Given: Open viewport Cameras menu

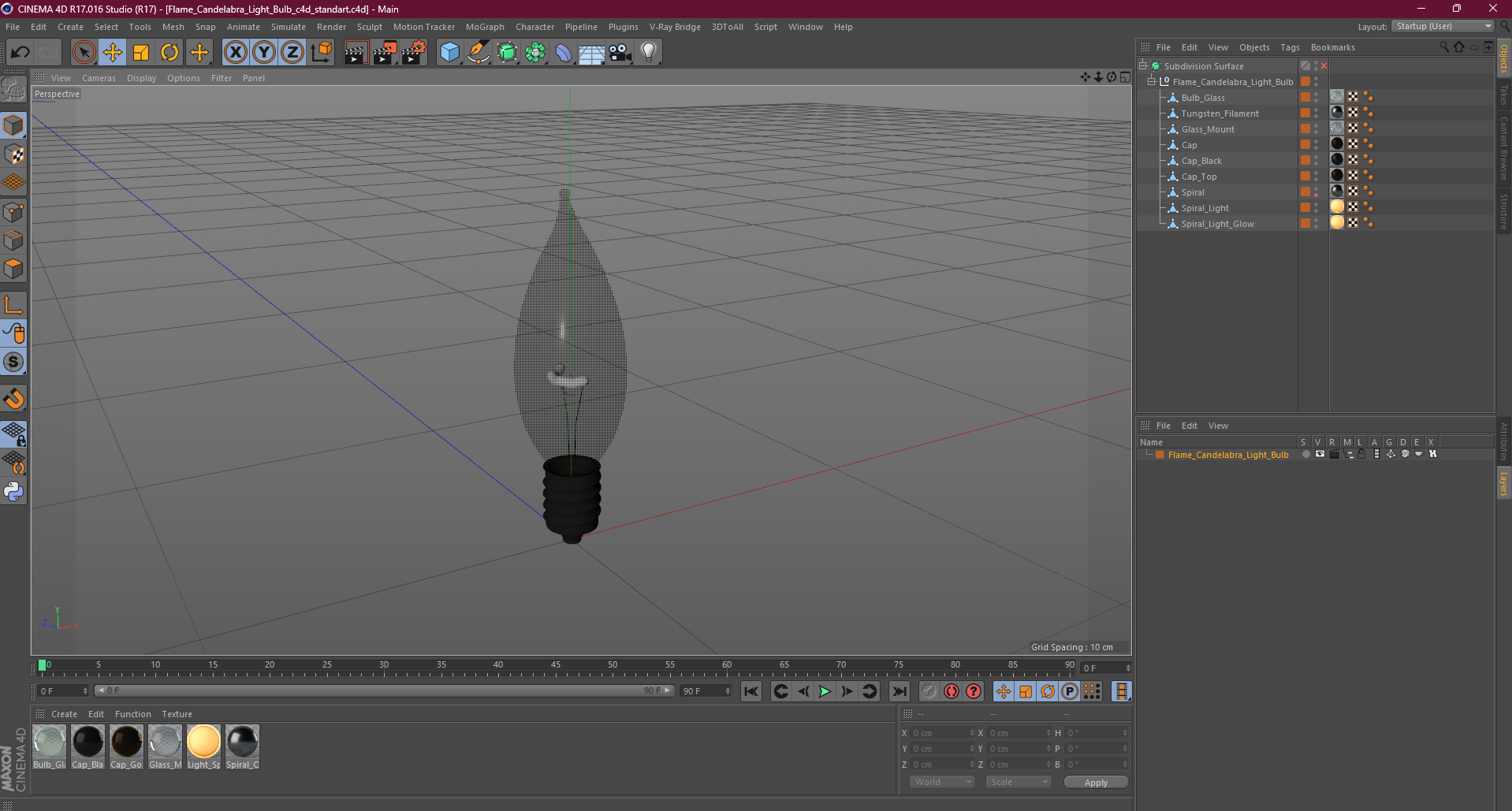Looking at the screenshot, I should pos(99,78).
